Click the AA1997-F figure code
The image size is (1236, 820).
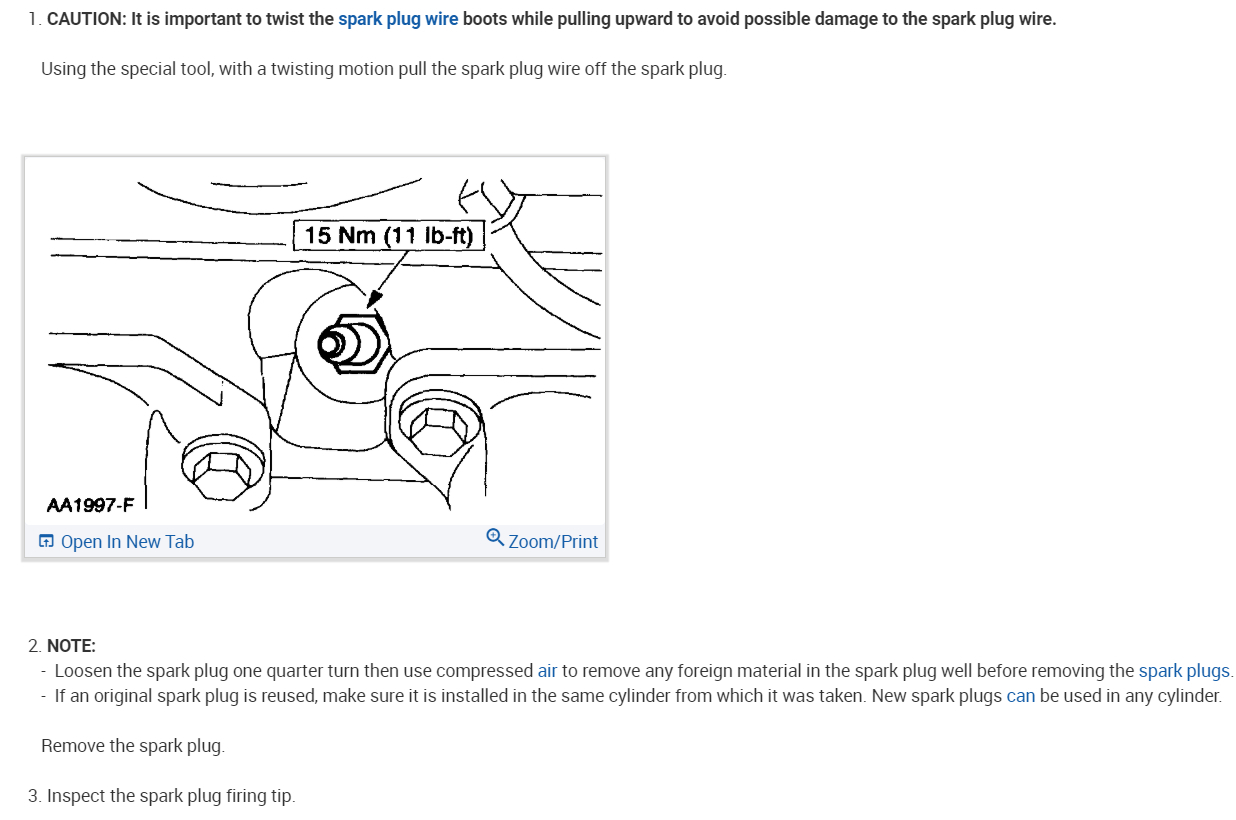(91, 502)
